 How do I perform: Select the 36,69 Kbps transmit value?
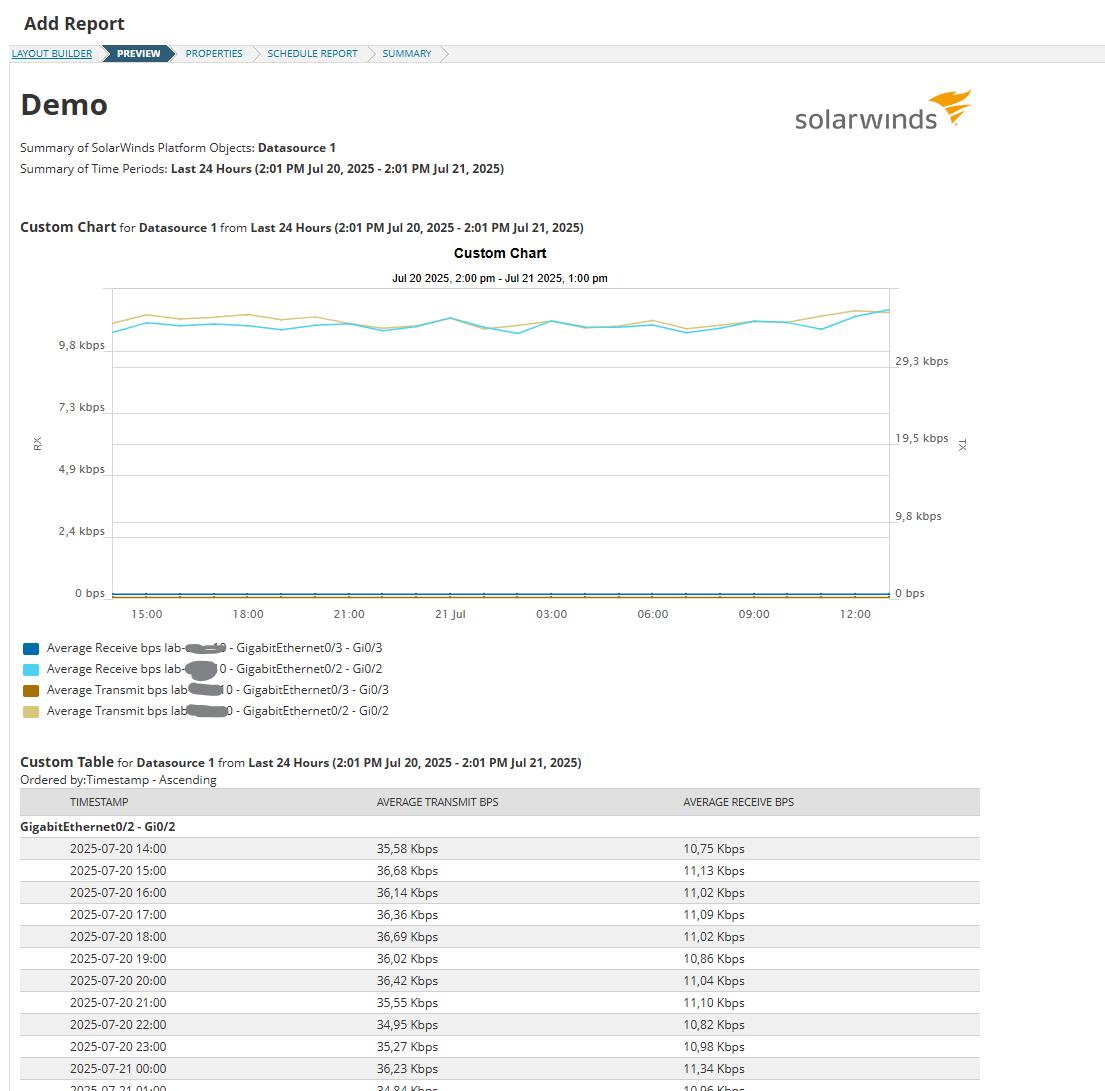point(407,937)
